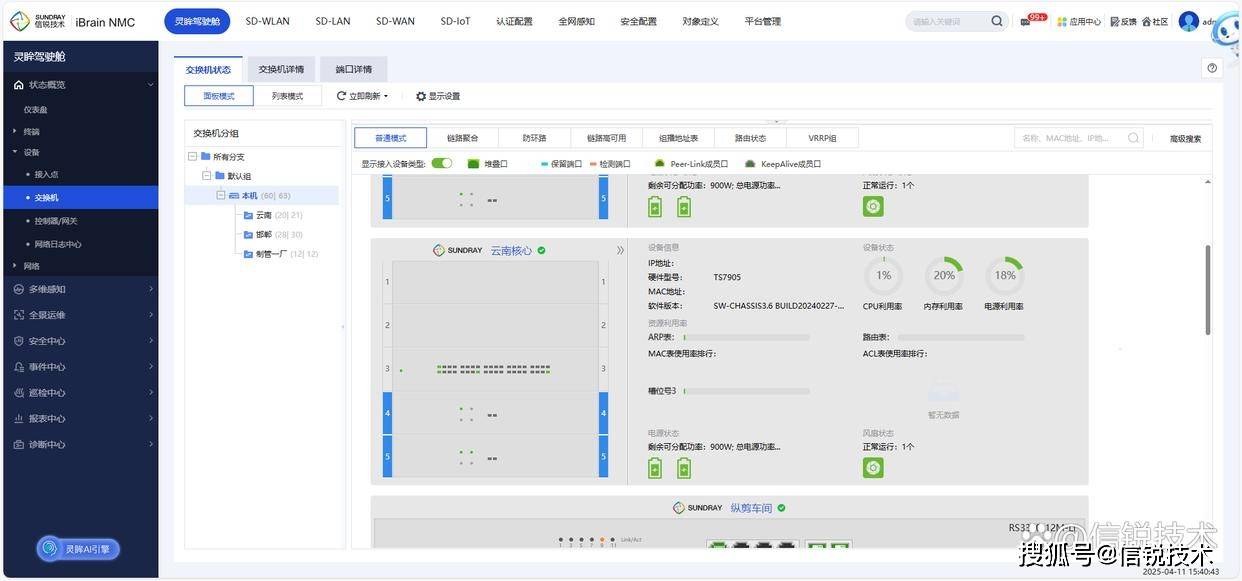
Task: Open the 社区 community link
Action: tap(1155, 21)
